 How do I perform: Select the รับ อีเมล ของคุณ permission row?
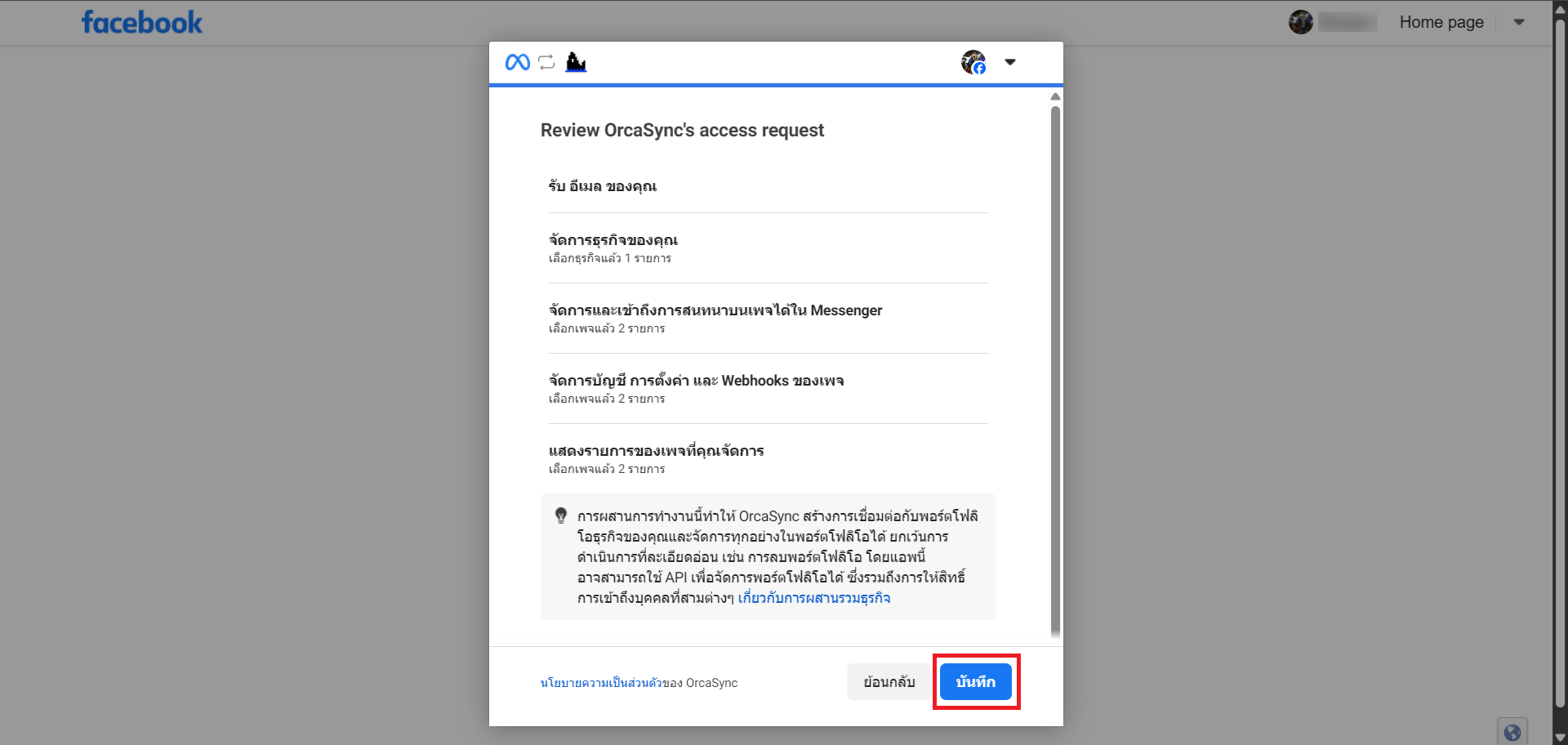click(x=768, y=186)
